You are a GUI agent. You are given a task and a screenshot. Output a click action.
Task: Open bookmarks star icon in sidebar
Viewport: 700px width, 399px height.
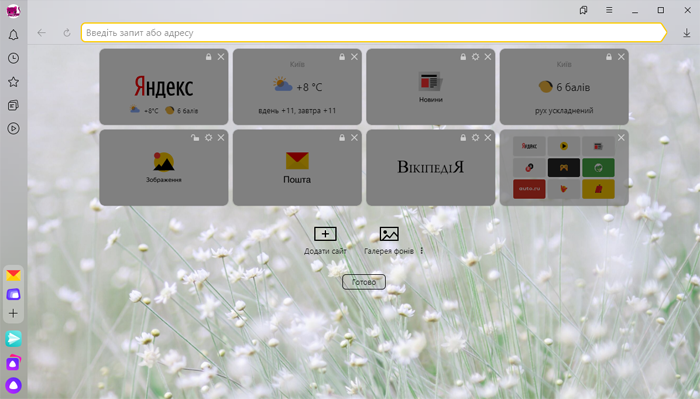(x=13, y=82)
